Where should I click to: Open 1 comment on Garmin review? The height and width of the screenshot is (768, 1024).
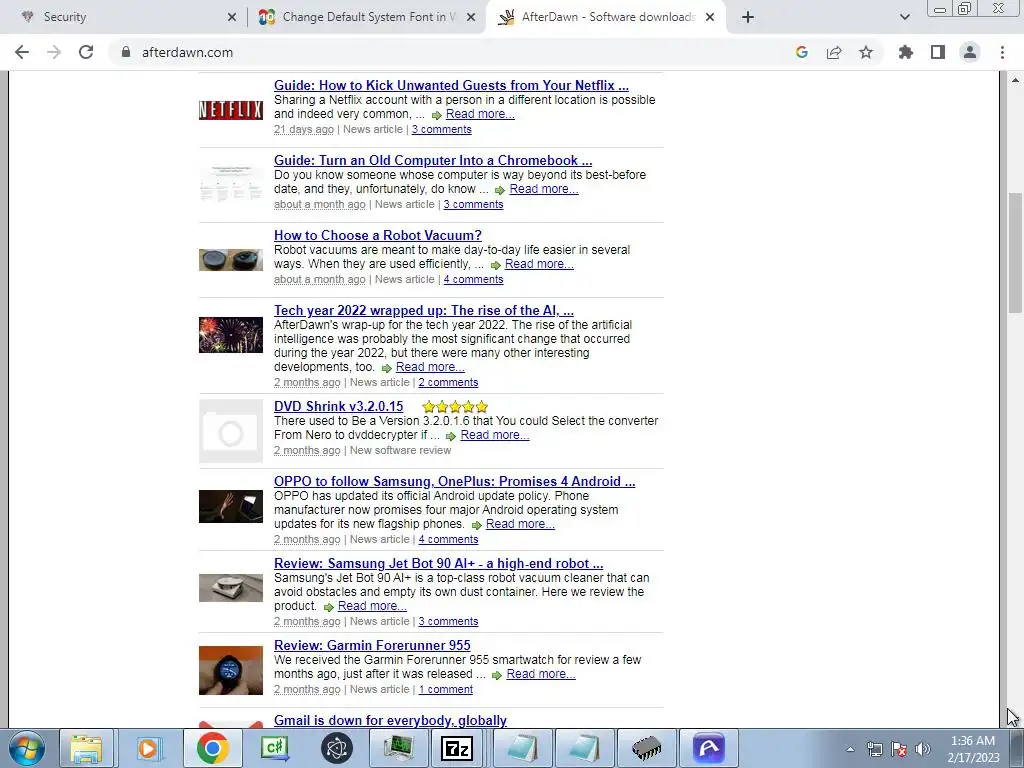[445, 690]
